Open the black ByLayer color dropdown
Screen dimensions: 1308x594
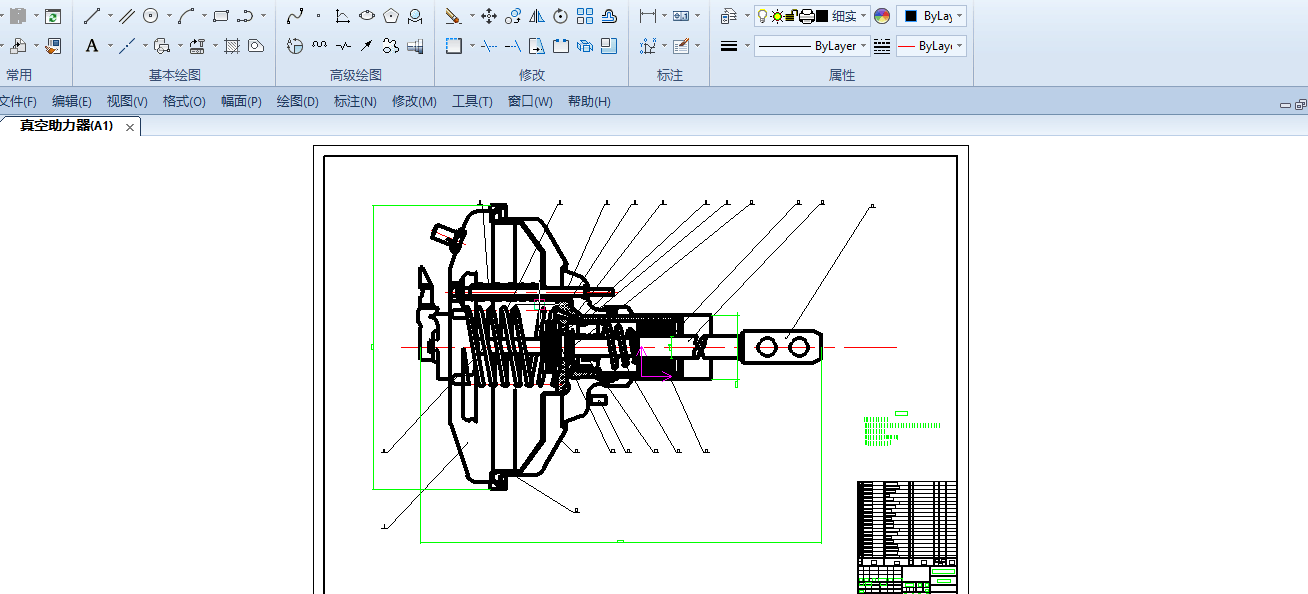click(932, 16)
